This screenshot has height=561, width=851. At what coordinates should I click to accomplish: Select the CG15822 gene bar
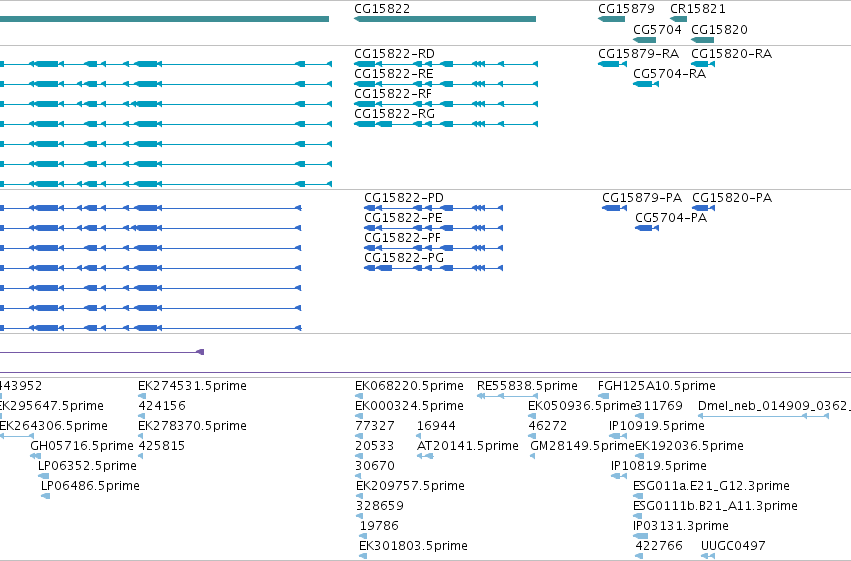coord(445,19)
